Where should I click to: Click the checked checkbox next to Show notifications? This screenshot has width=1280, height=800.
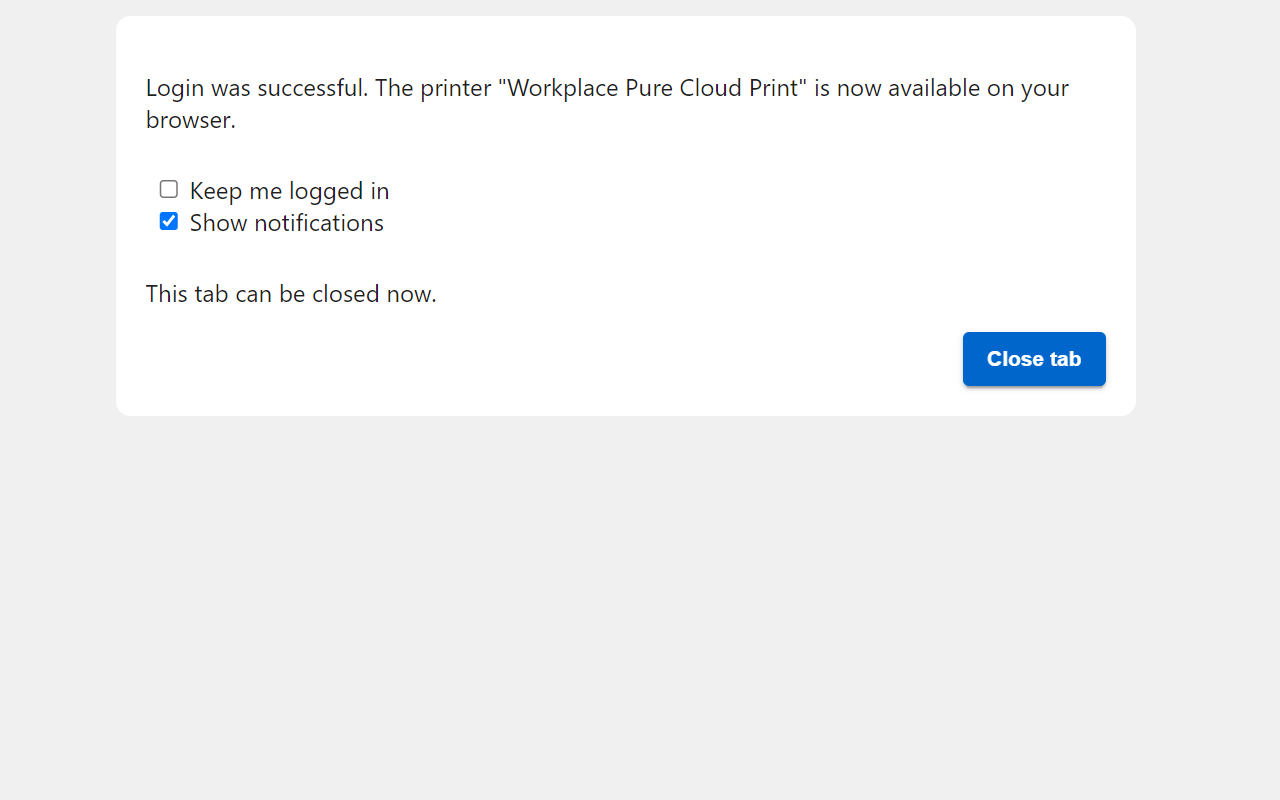pyautogui.click(x=168, y=220)
